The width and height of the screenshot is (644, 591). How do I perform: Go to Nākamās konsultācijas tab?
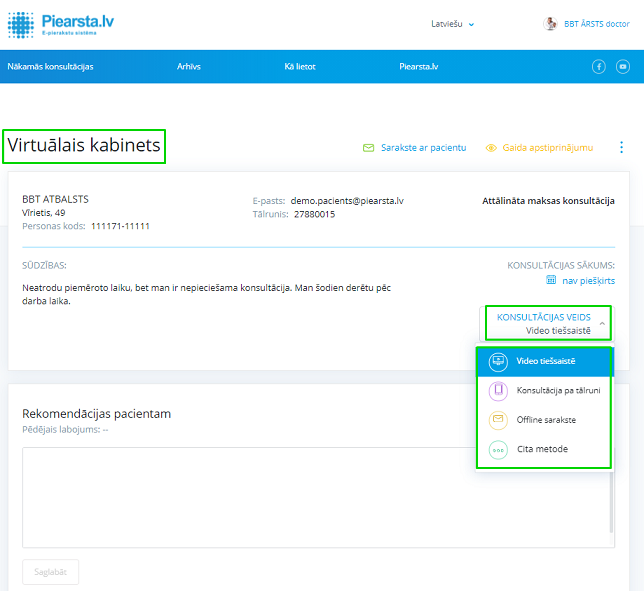(50, 67)
